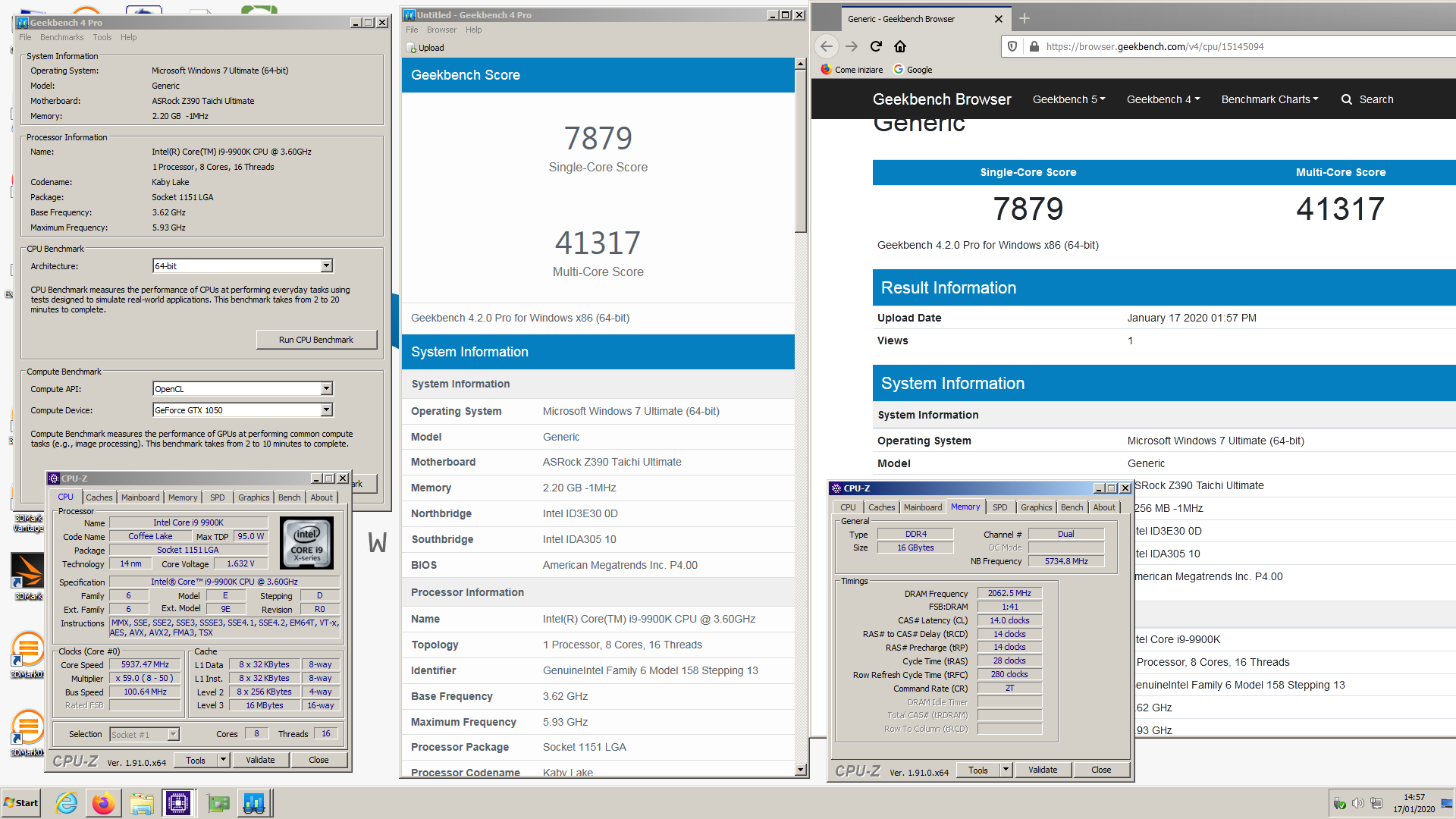Open Firefox from the taskbar
This screenshot has width=1456, height=819.
click(104, 803)
